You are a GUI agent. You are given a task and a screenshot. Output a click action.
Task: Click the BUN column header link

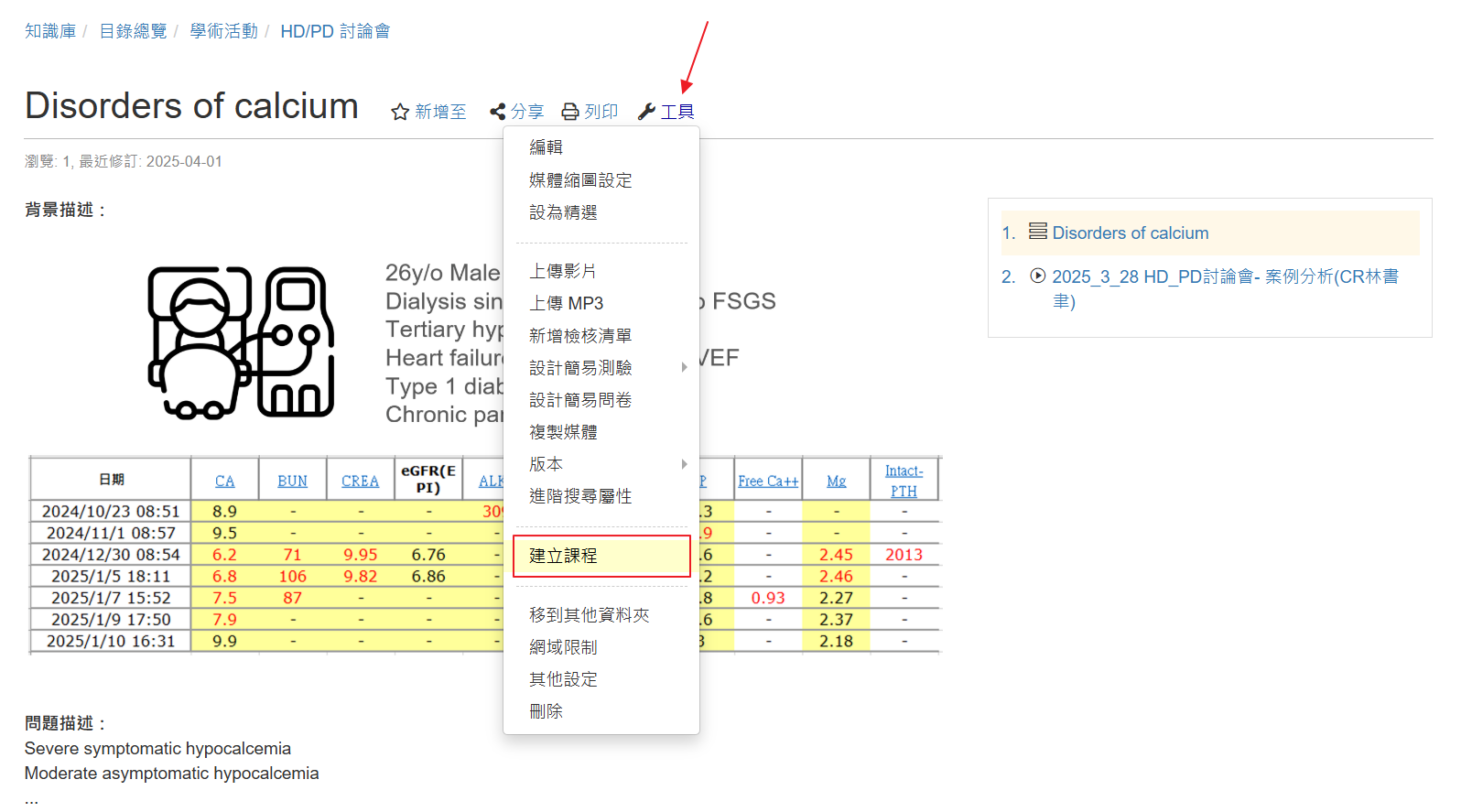tap(292, 481)
